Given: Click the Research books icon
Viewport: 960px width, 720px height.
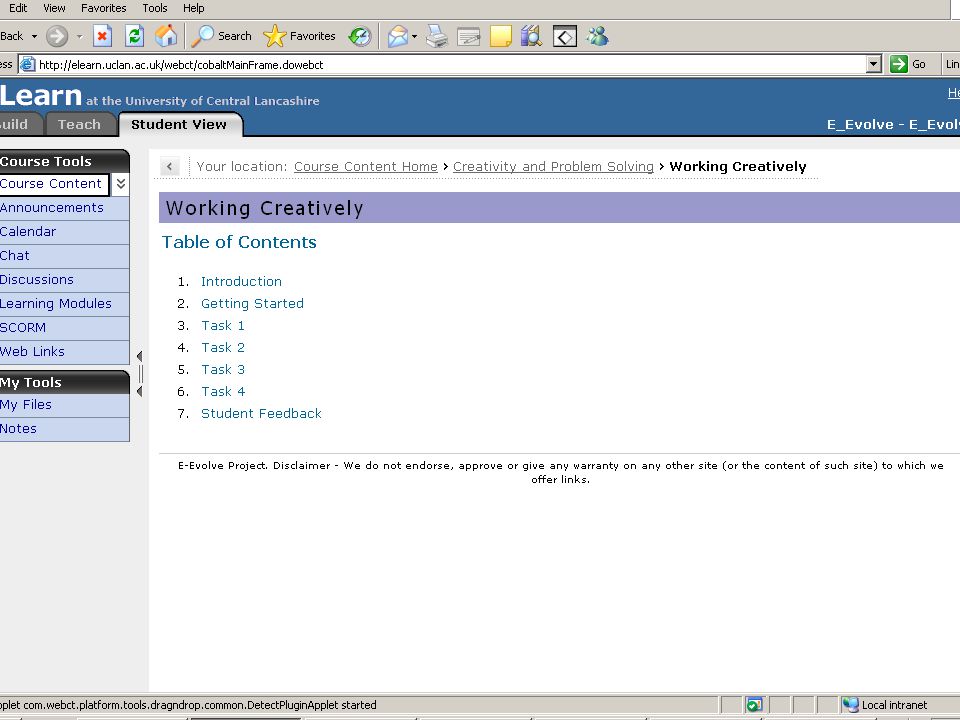Looking at the screenshot, I should [x=531, y=36].
